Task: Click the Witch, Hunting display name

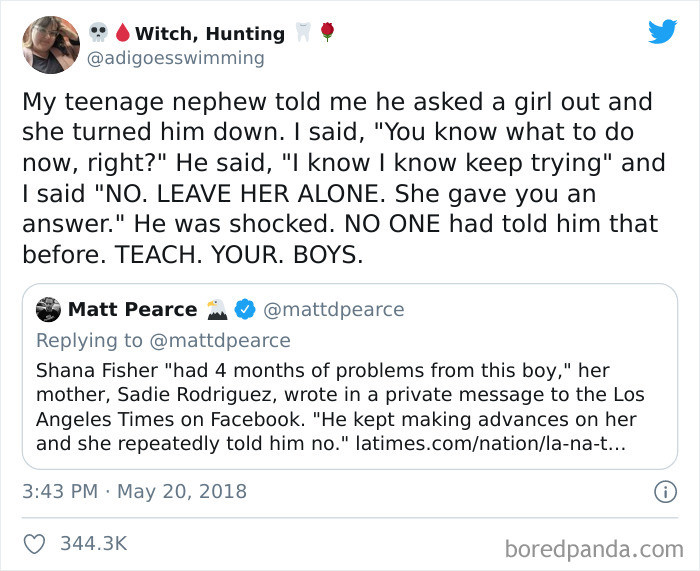Action: [210, 33]
